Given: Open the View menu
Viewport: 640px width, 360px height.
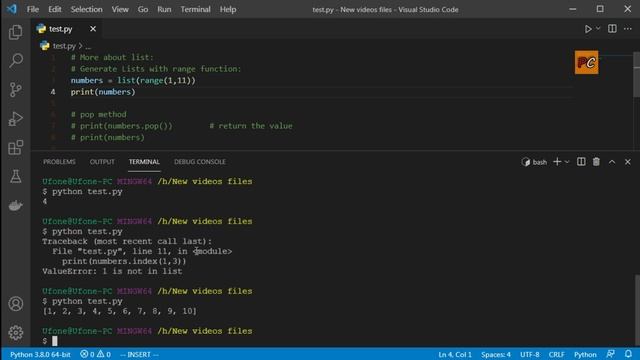Looking at the screenshot, I should 120,9.
